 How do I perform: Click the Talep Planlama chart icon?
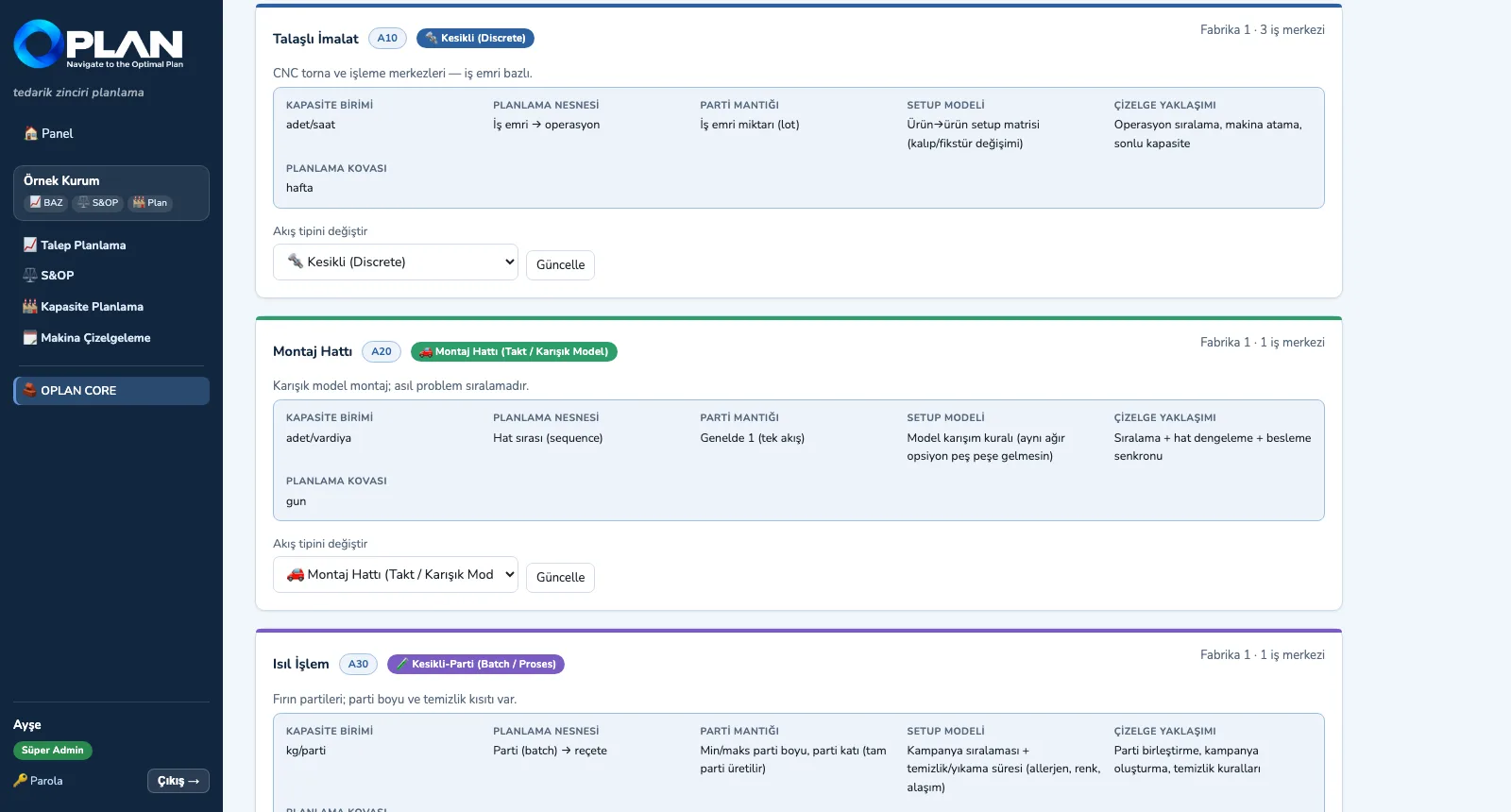pos(30,245)
